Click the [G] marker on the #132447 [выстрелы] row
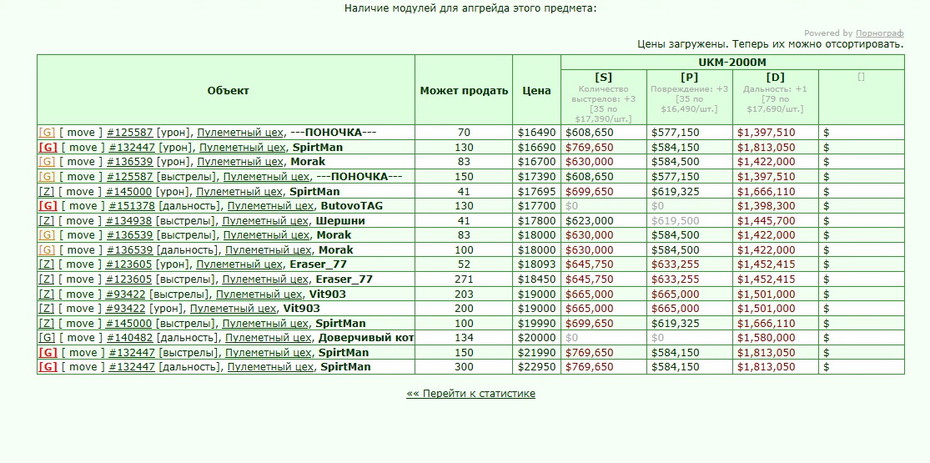Screen dimensions: 930x463 coord(47,353)
